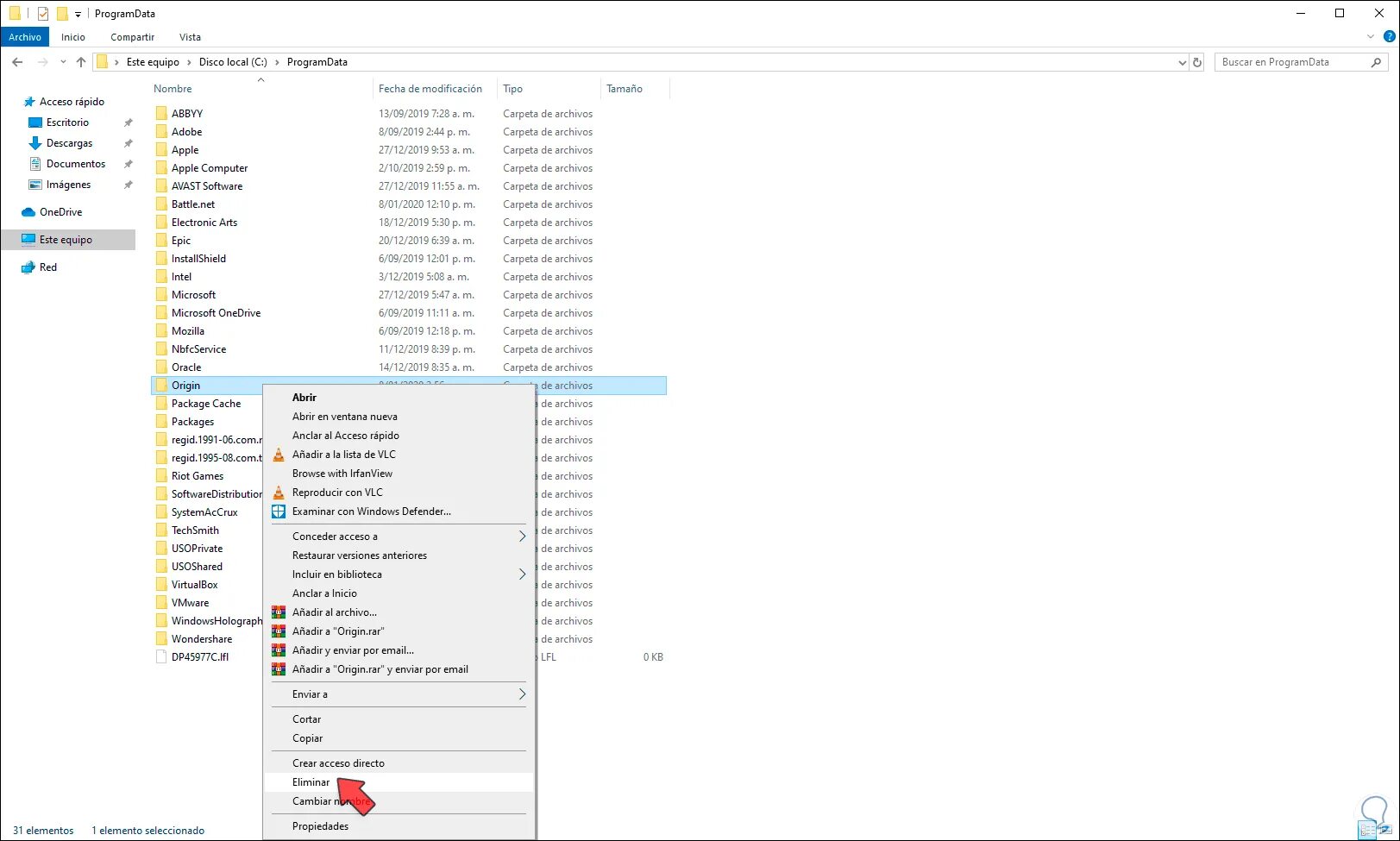
Task: Click VLC cone icon for Añadir a la lista
Action: (x=279, y=455)
